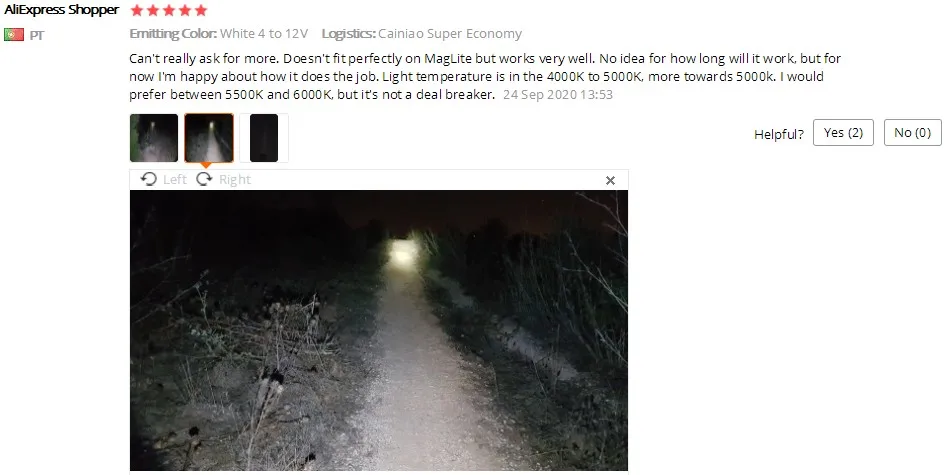Mark review unhelpful with No (0)
Image resolution: width=944 pixels, height=475 pixels.
(912, 132)
